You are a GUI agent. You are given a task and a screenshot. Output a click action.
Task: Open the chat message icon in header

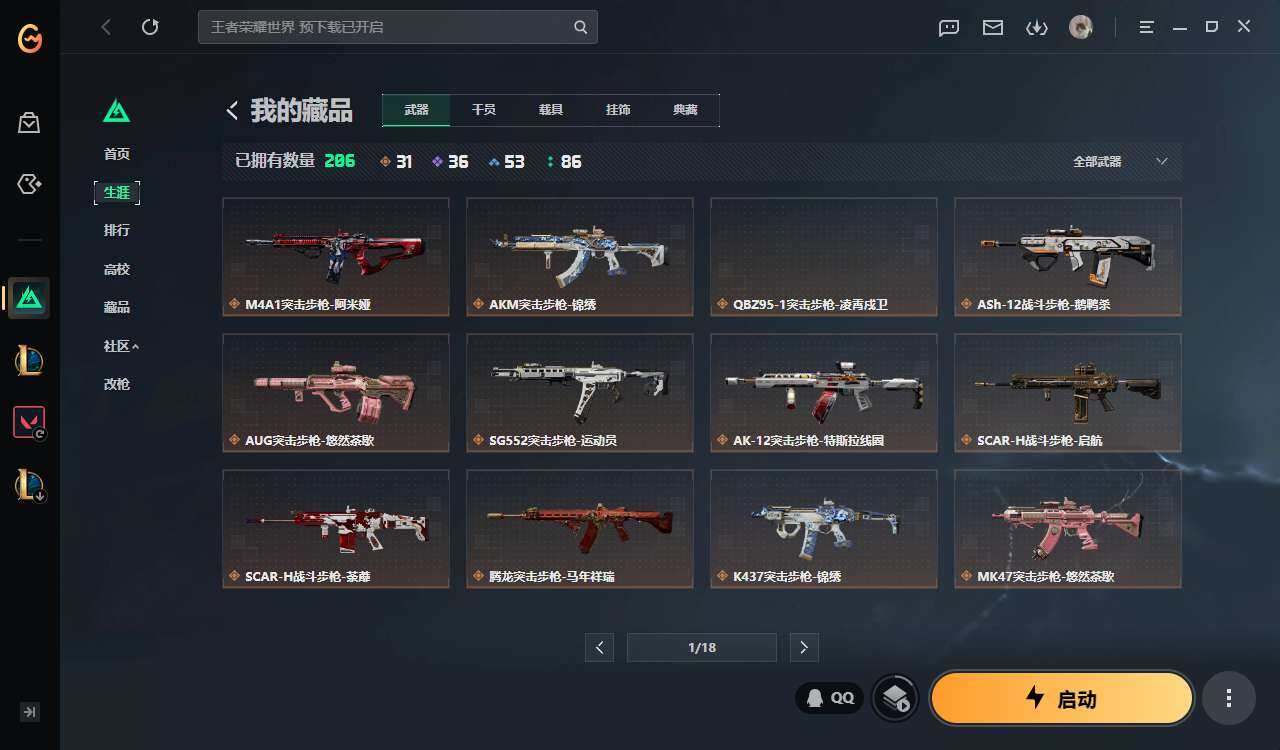(949, 28)
